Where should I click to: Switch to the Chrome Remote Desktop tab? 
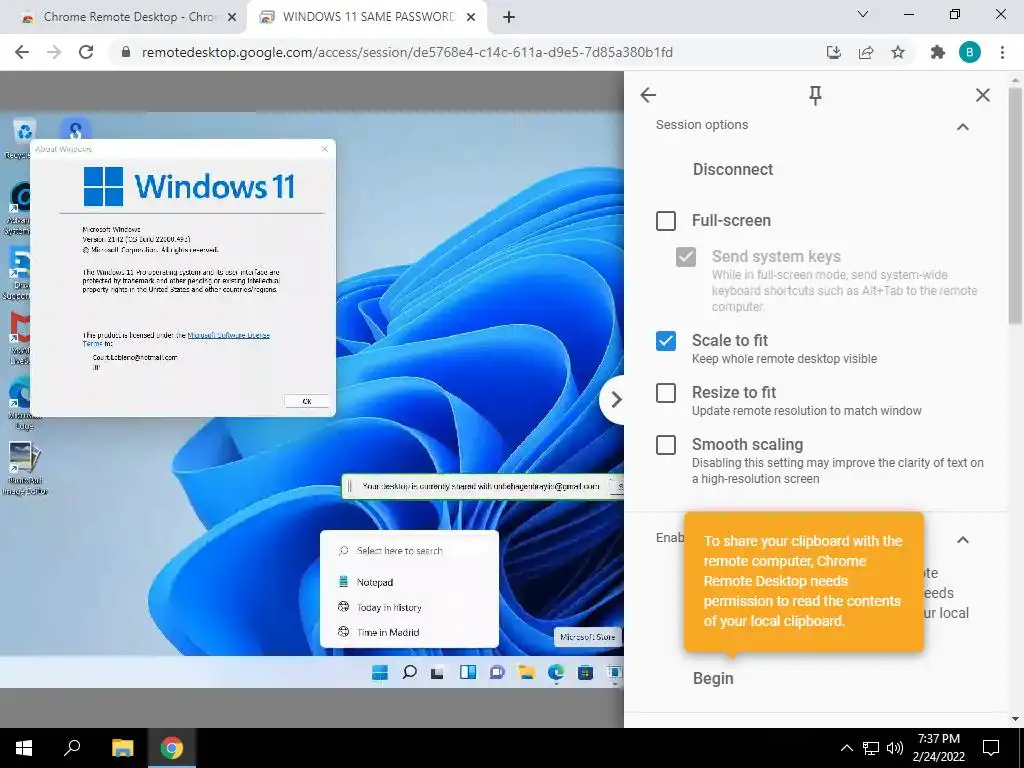pyautogui.click(x=124, y=17)
